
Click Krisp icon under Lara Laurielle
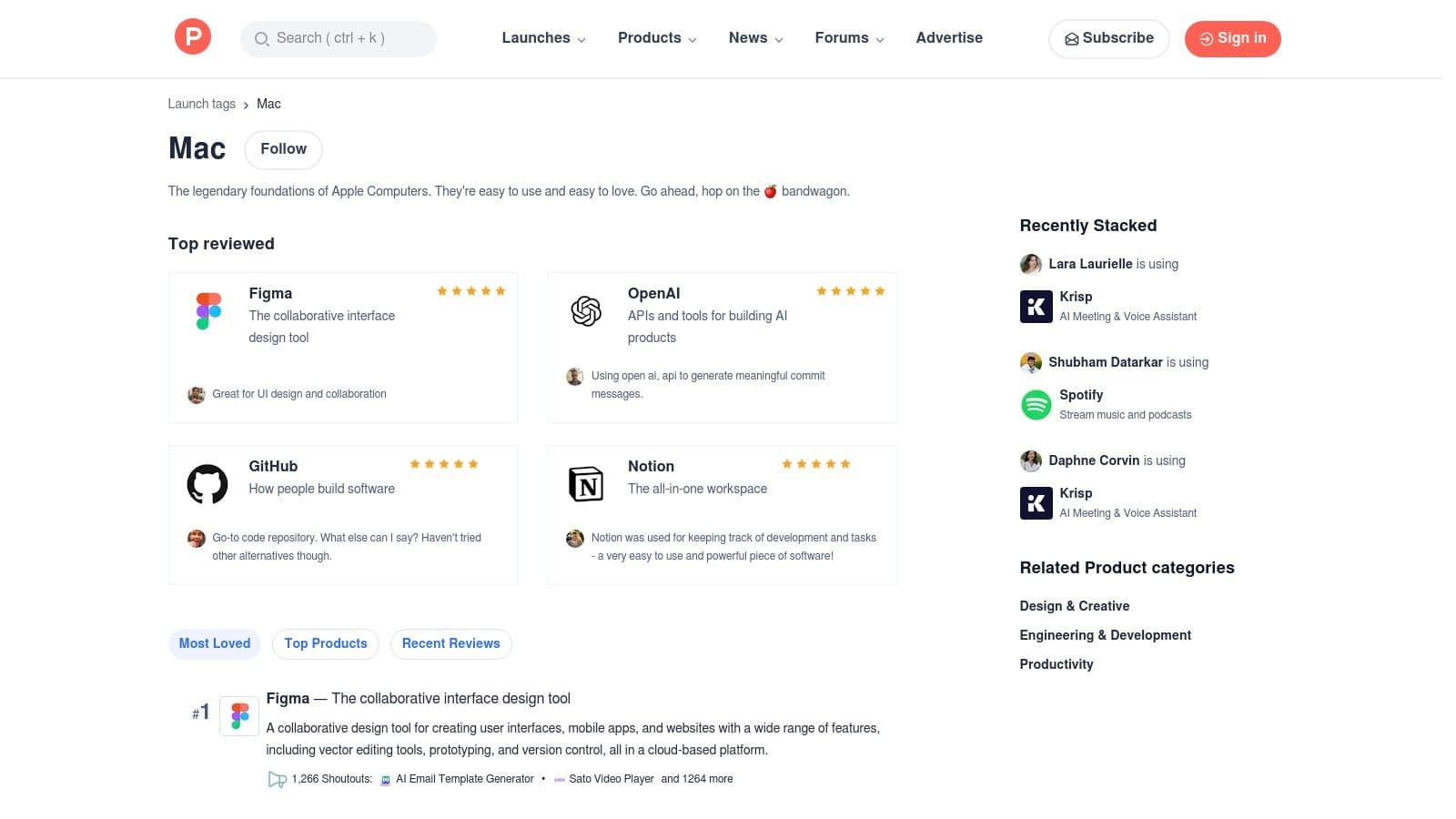pyautogui.click(x=1036, y=306)
